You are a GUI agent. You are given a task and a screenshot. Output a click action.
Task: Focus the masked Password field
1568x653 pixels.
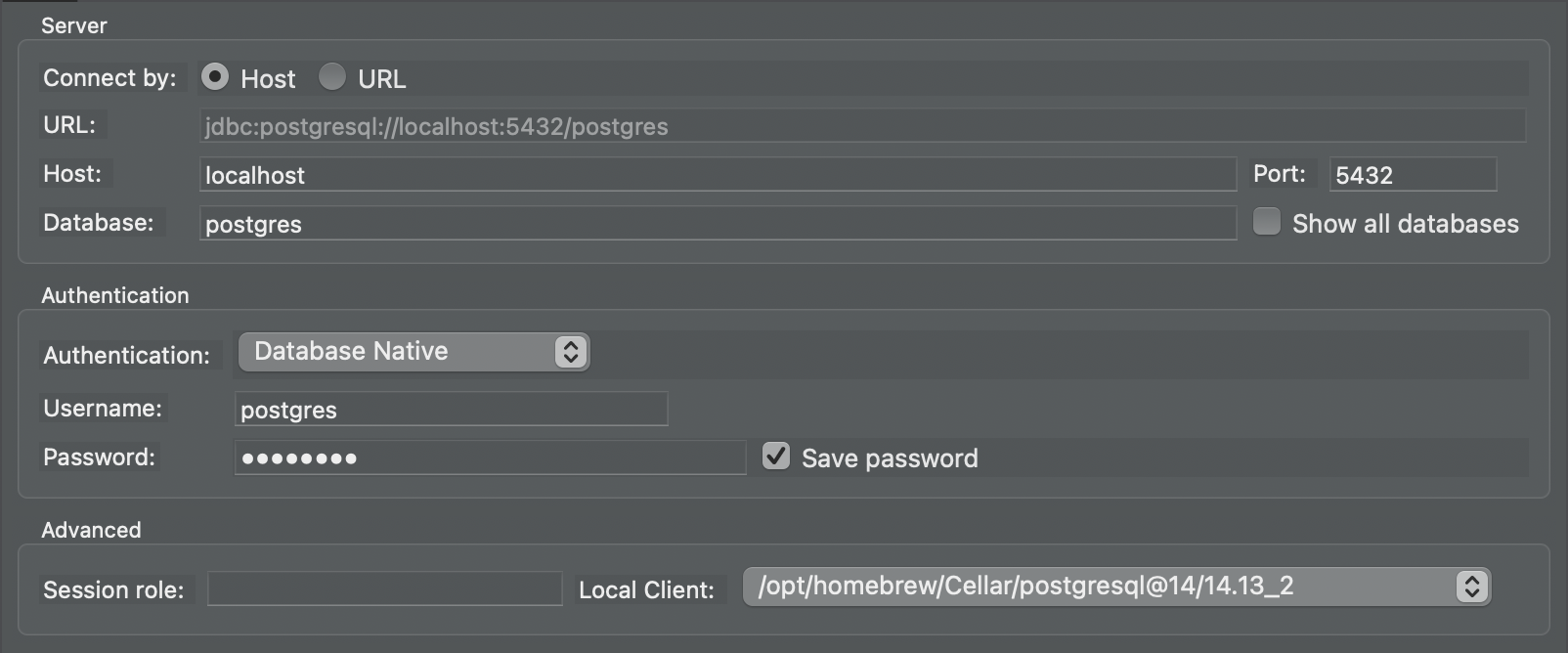pyautogui.click(x=490, y=457)
